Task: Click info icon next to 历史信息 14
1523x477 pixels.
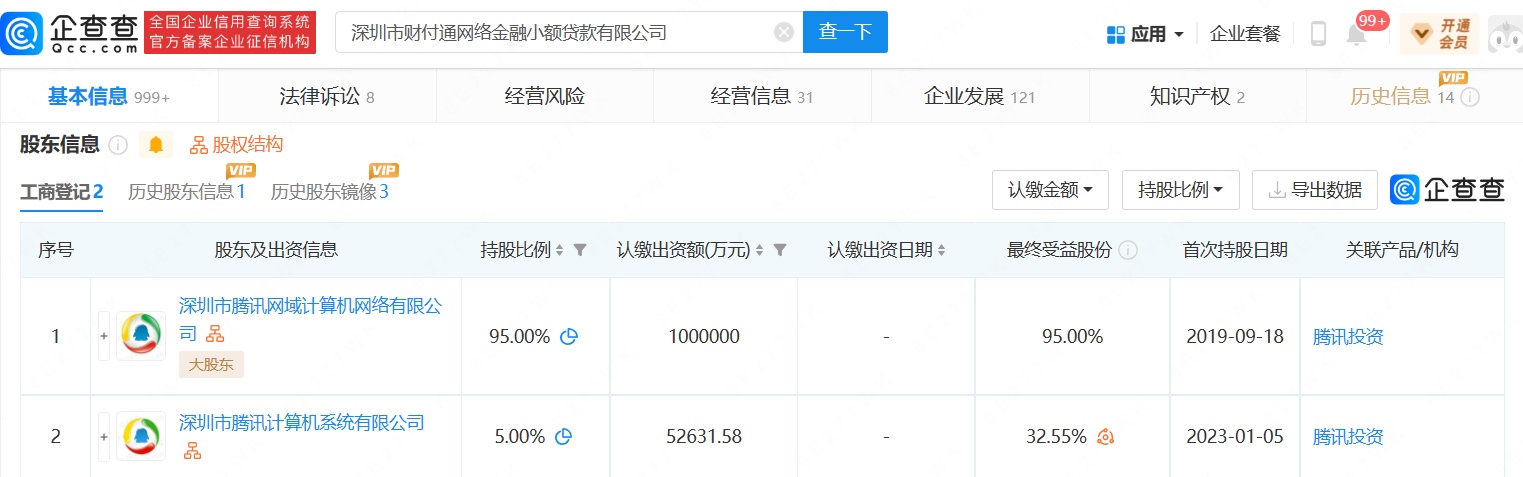Action: click(1470, 98)
